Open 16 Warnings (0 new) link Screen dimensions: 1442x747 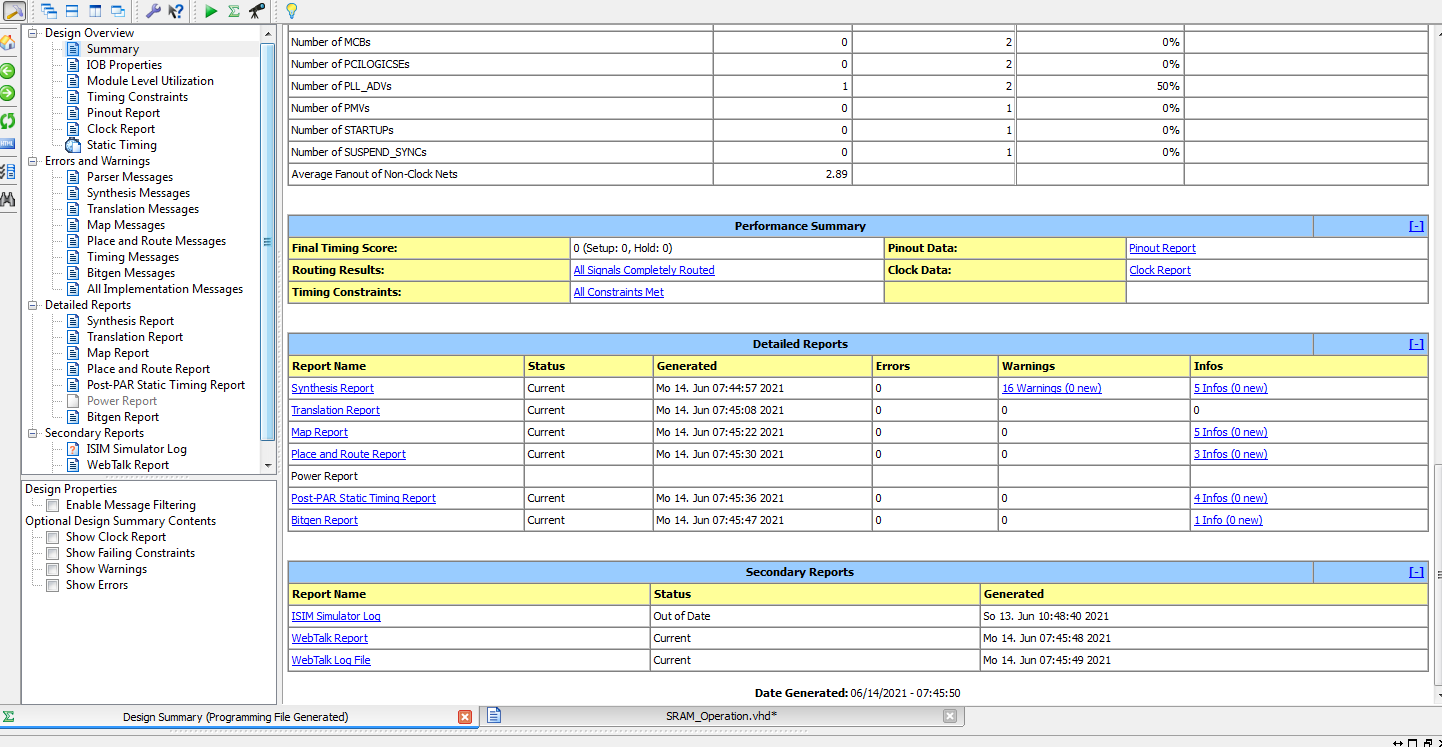(x=1051, y=388)
